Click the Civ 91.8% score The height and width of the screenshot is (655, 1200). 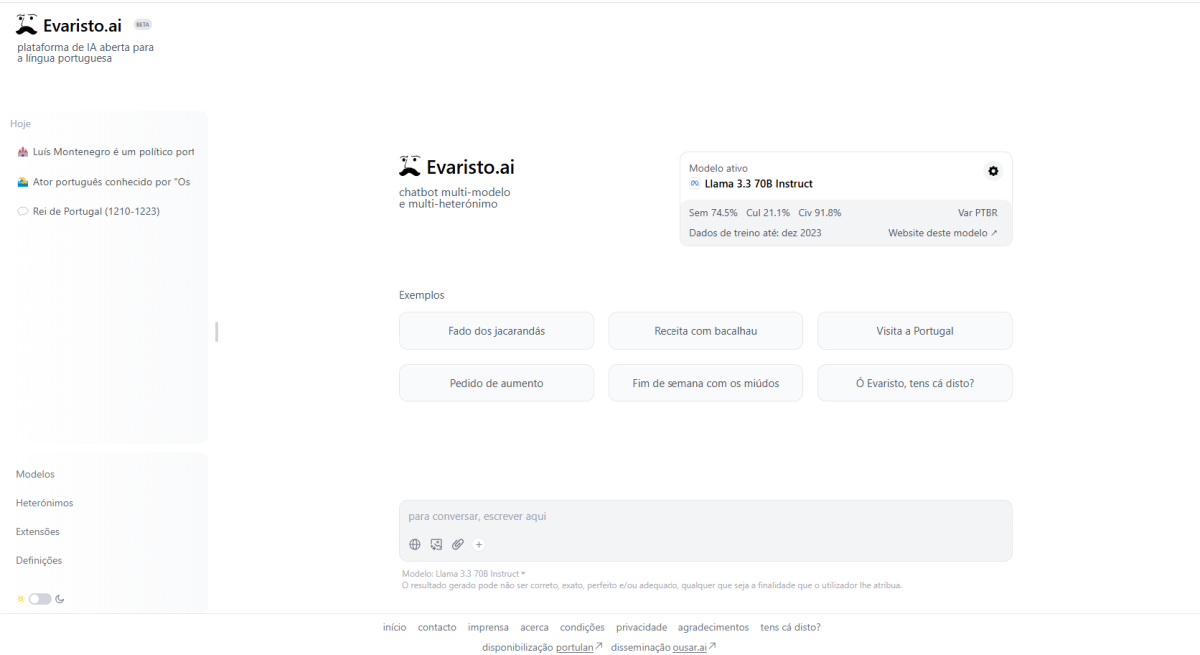820,213
